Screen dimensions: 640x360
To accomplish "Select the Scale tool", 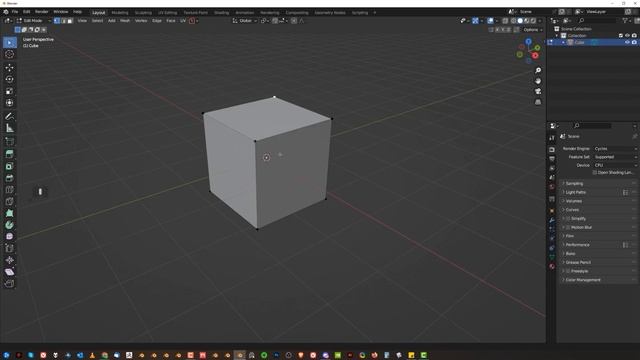I will 10,91.
